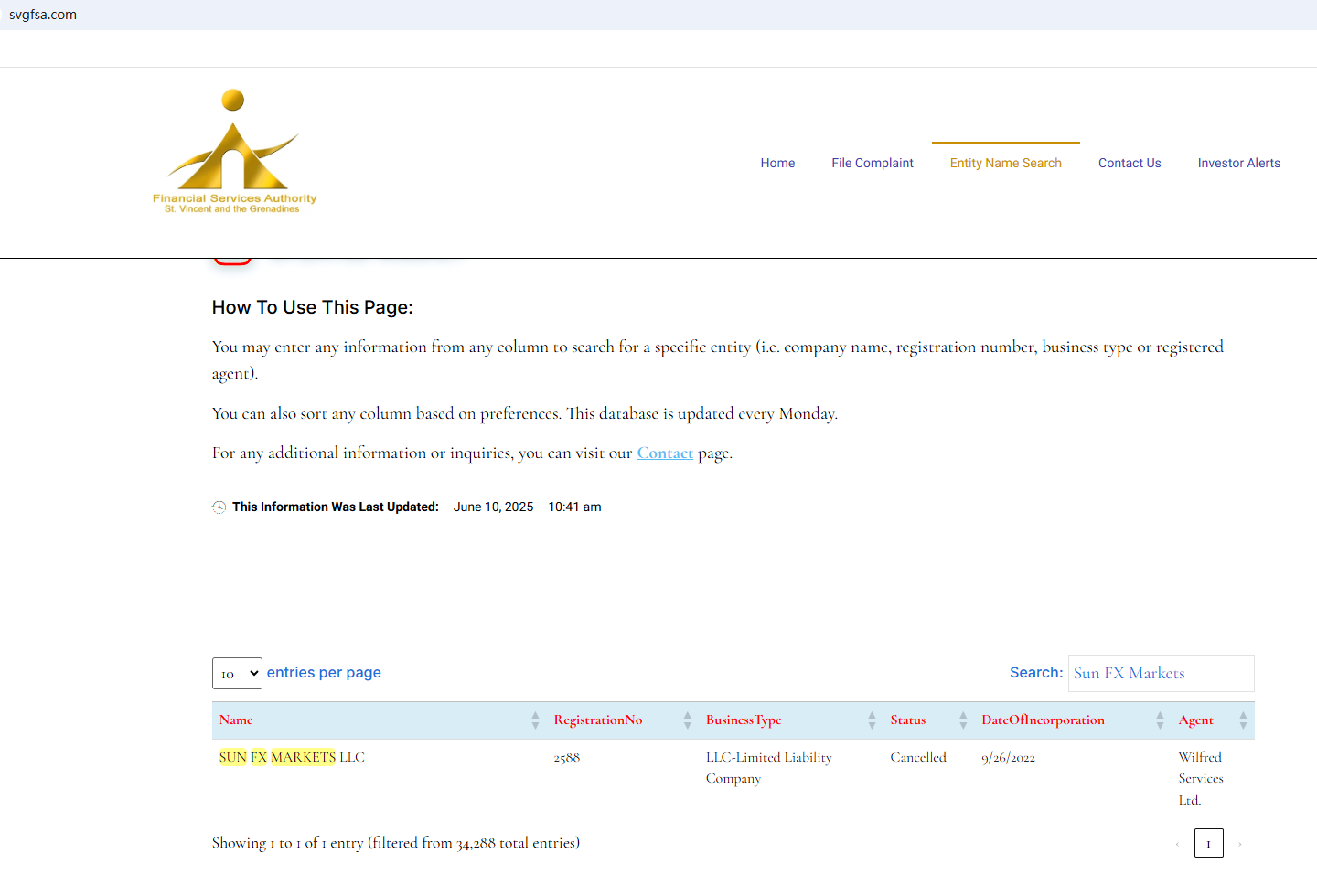Open the entries per page dropdown
This screenshot has width=1317, height=896.
click(x=237, y=674)
